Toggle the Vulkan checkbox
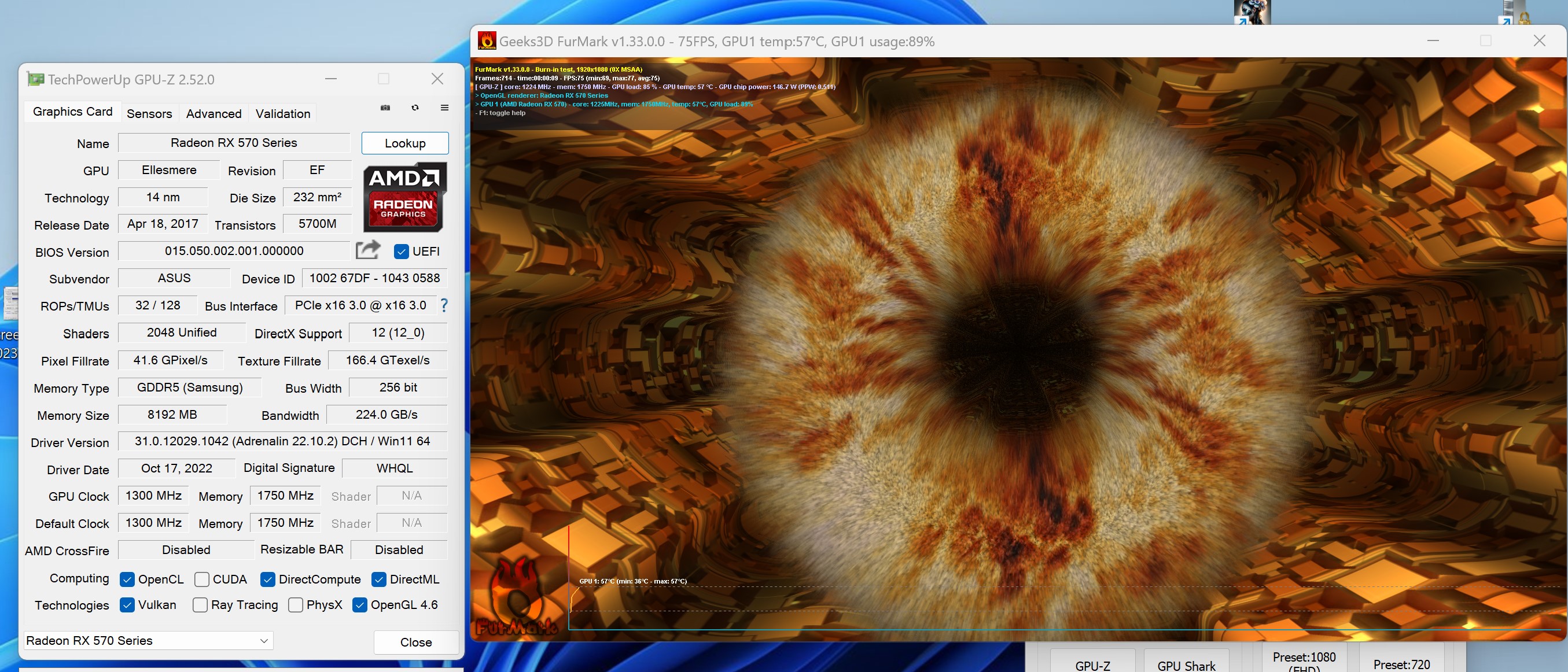The height and width of the screenshot is (672, 1568). (x=127, y=605)
